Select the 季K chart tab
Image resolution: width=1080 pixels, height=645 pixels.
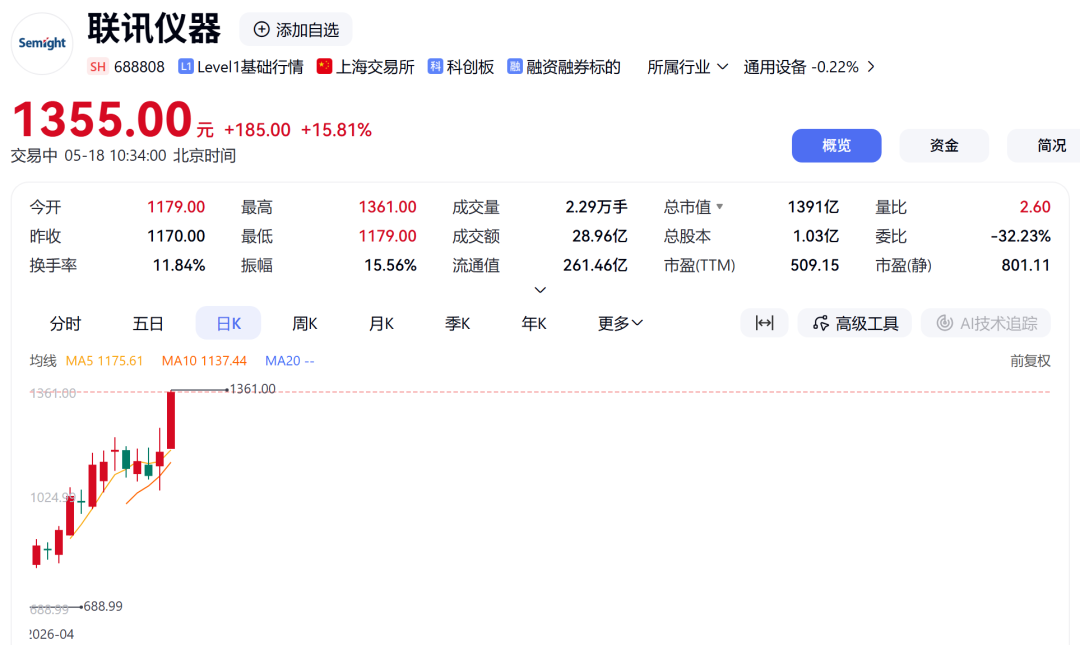(457, 323)
